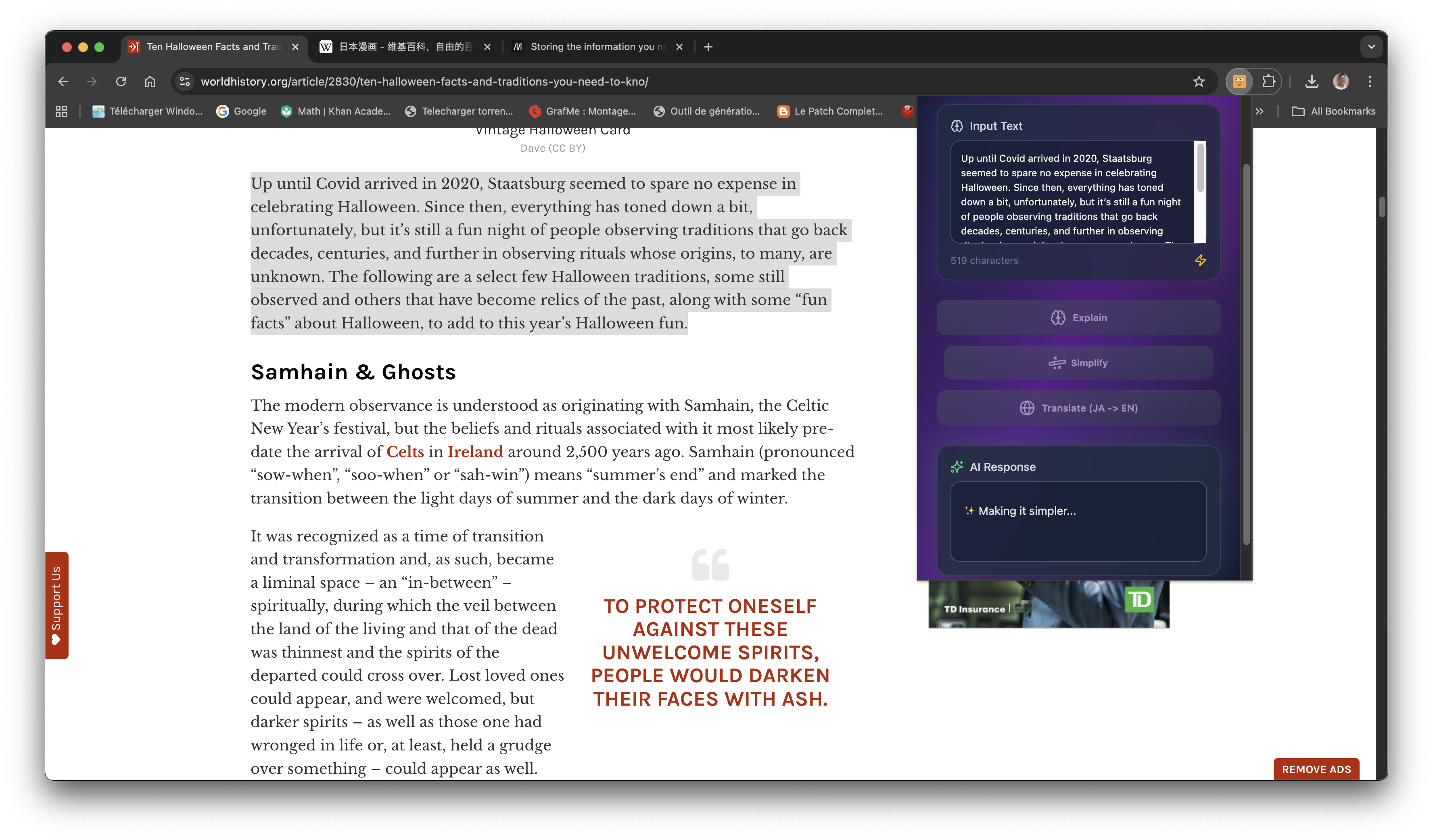Expand the tab search dropdown arrow

pyautogui.click(x=1371, y=47)
